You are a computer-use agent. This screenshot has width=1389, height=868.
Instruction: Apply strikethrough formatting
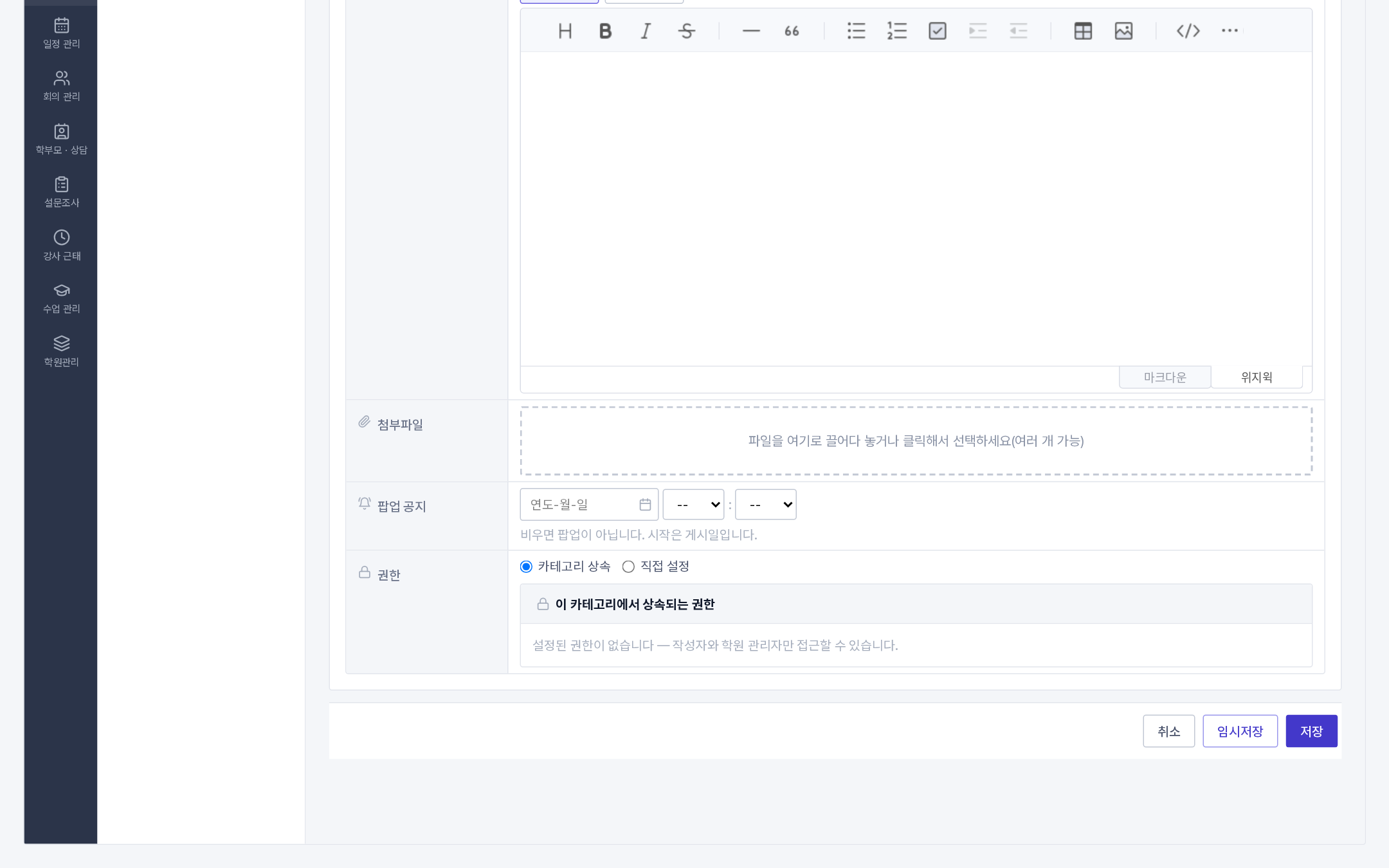[686, 31]
